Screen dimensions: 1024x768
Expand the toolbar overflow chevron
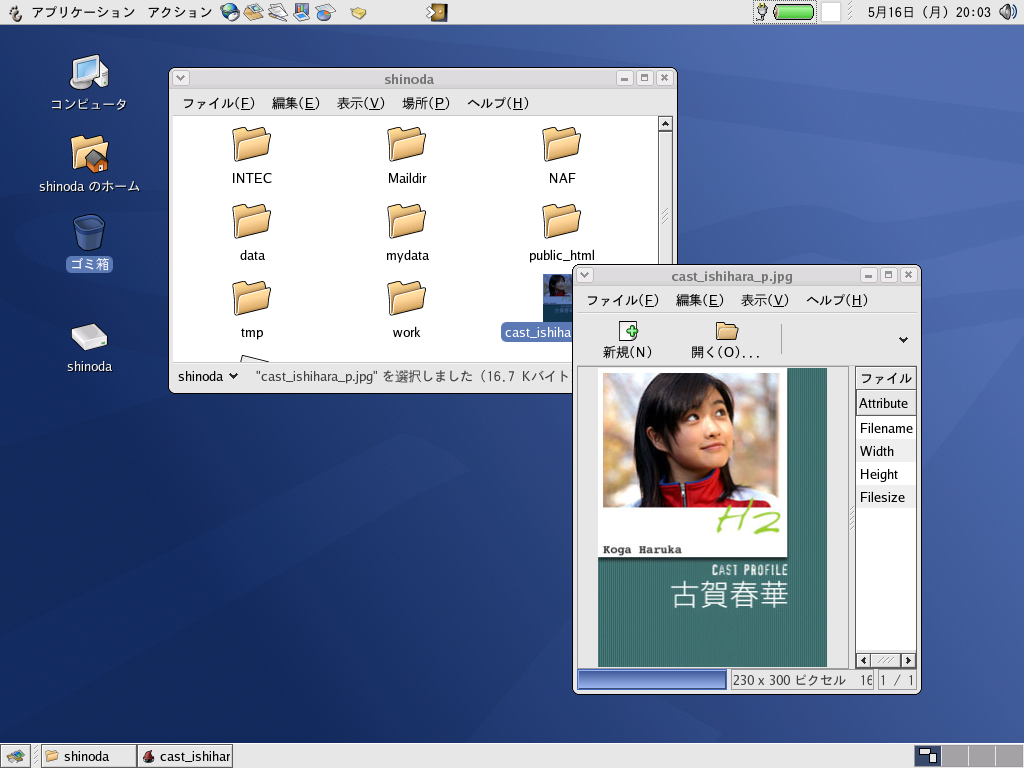tap(903, 340)
